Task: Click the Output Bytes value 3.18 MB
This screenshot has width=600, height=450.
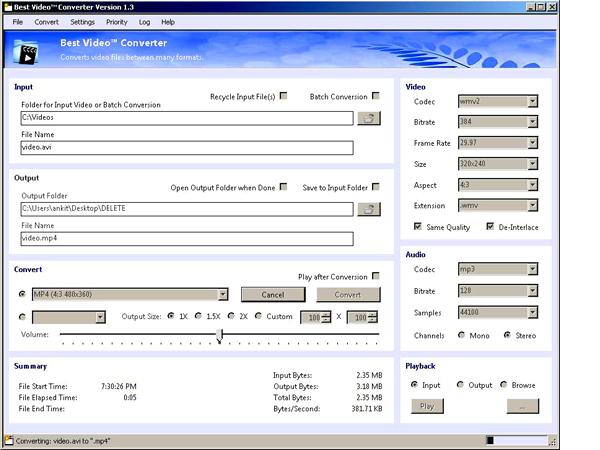Action: coord(369,386)
